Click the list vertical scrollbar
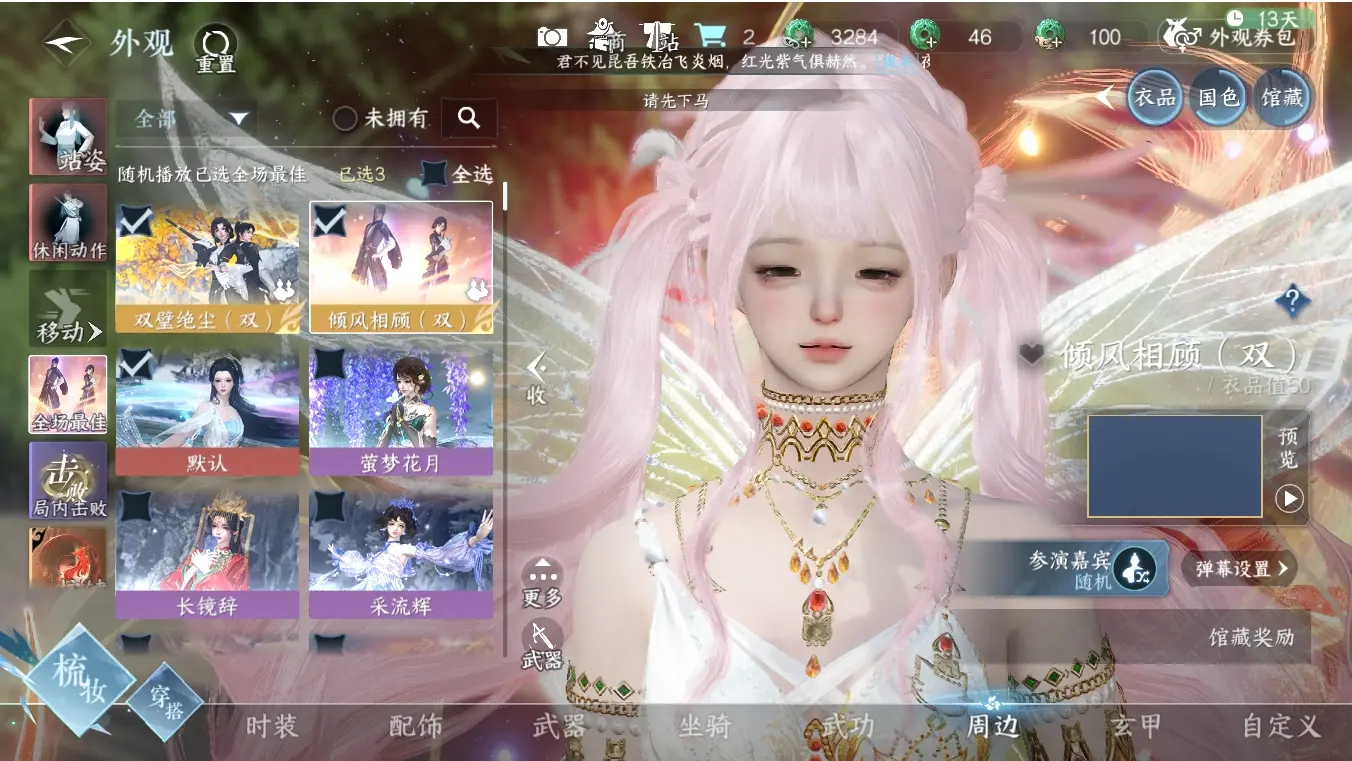The height and width of the screenshot is (761, 1352). (505, 420)
